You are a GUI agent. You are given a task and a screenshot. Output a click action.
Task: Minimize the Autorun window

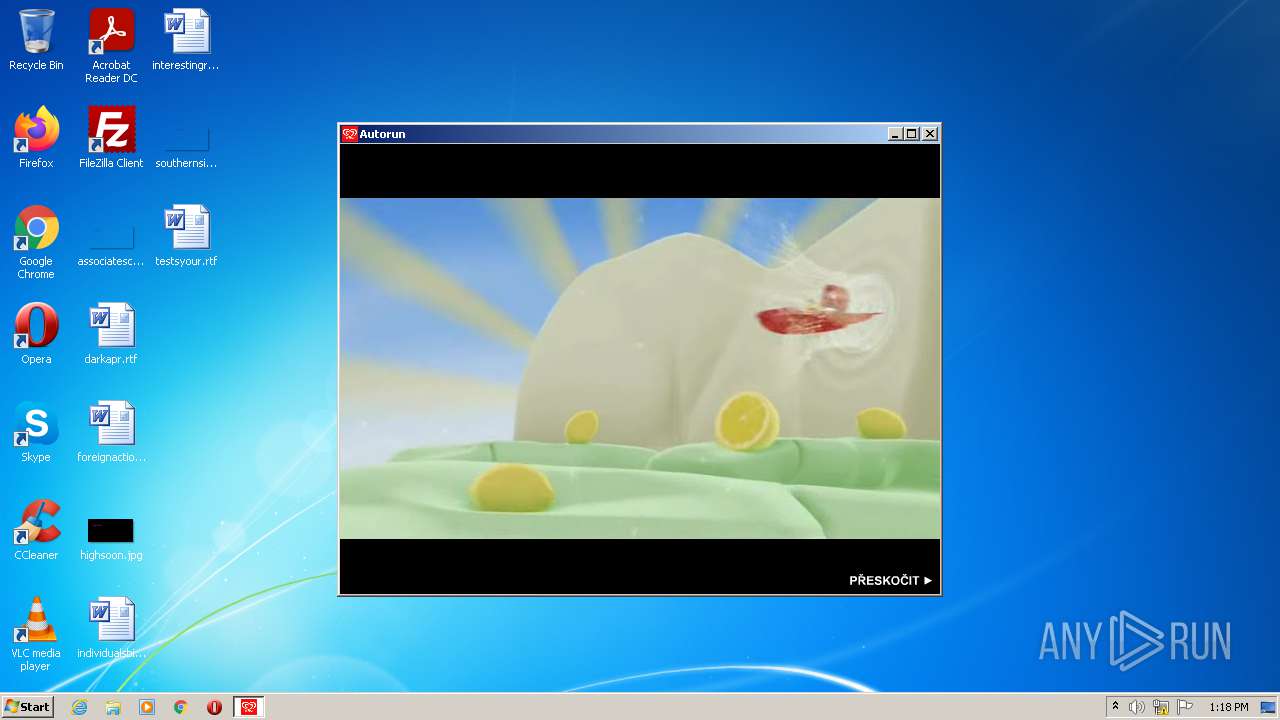[895, 134]
